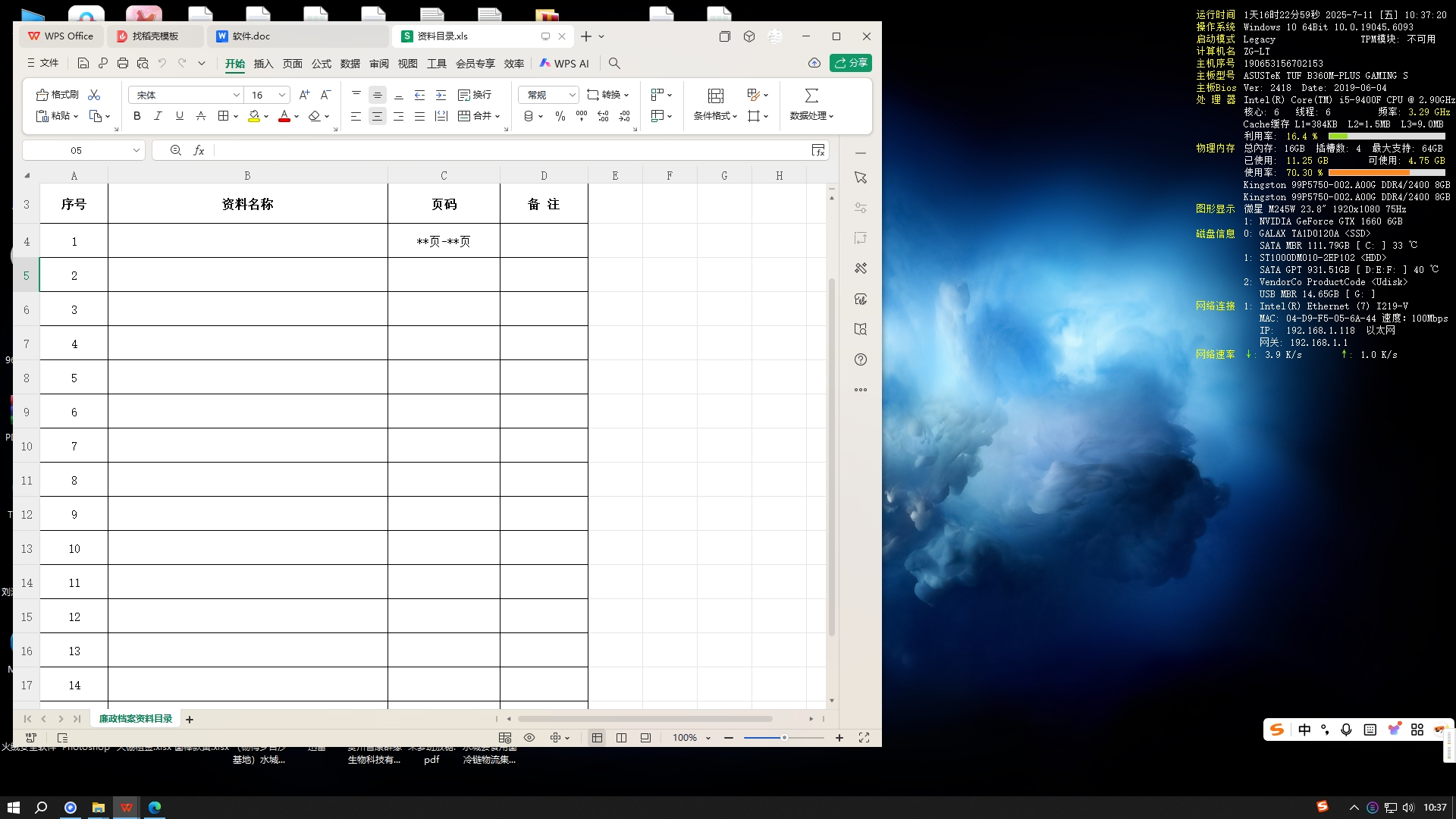Image resolution: width=1456 pixels, height=819 pixels.
Task: Switch to the 视图 View tab
Action: coord(408,64)
